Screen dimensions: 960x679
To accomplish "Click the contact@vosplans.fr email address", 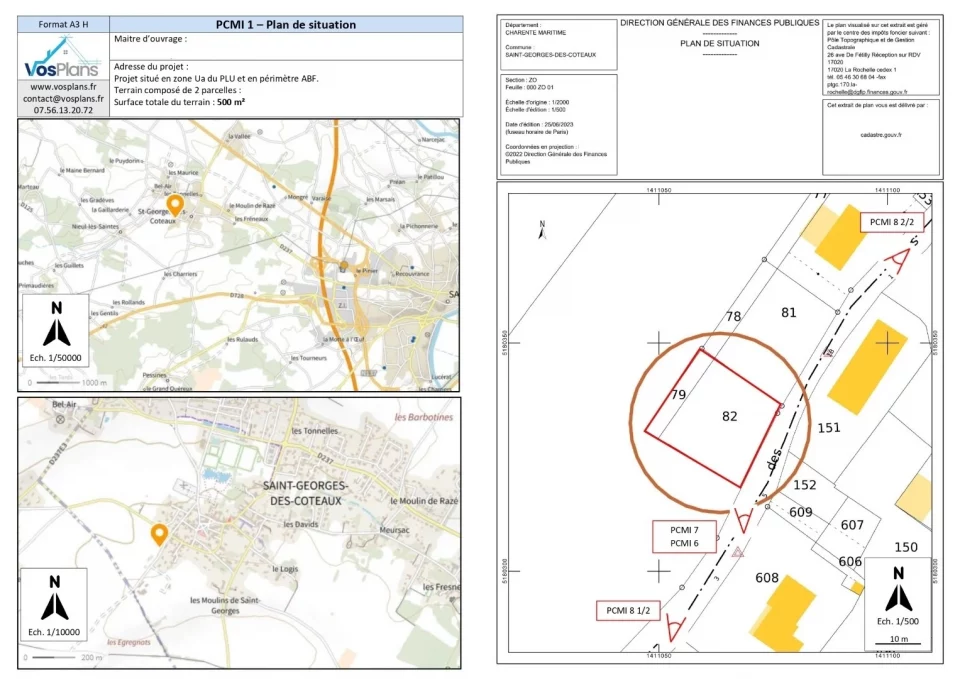I will 63,98.
